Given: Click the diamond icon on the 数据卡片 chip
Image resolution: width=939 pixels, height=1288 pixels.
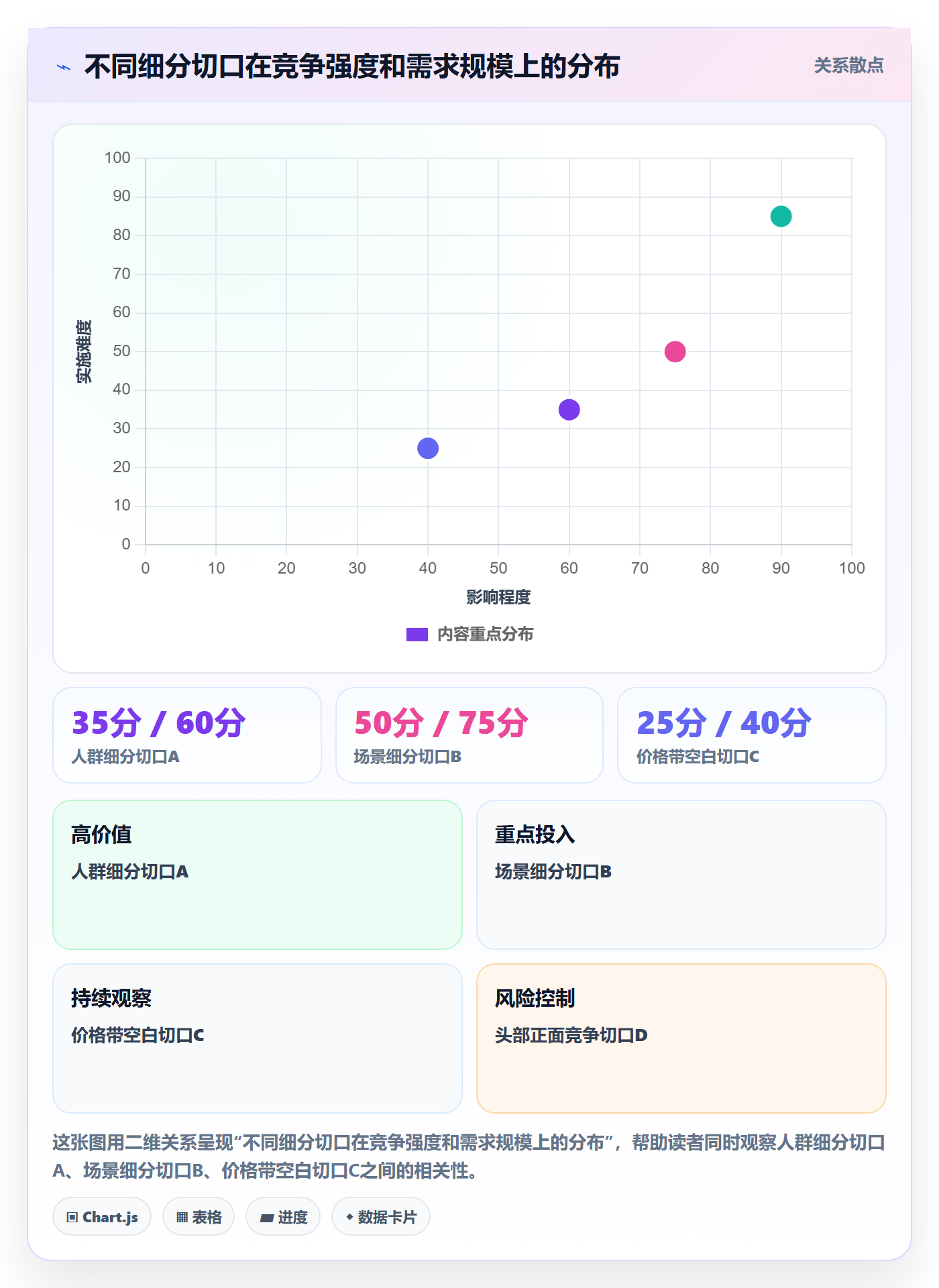Looking at the screenshot, I should [349, 1217].
